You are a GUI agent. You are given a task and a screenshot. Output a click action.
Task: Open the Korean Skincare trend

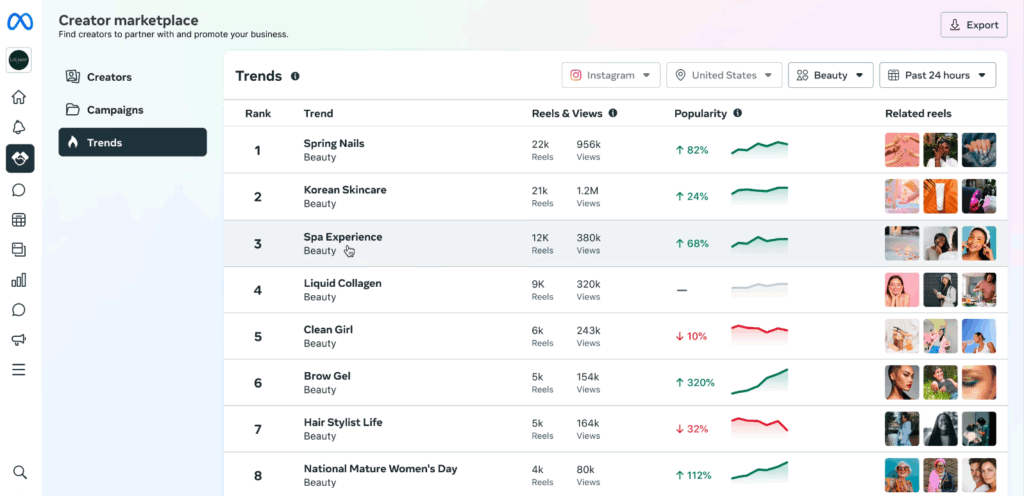(x=345, y=190)
